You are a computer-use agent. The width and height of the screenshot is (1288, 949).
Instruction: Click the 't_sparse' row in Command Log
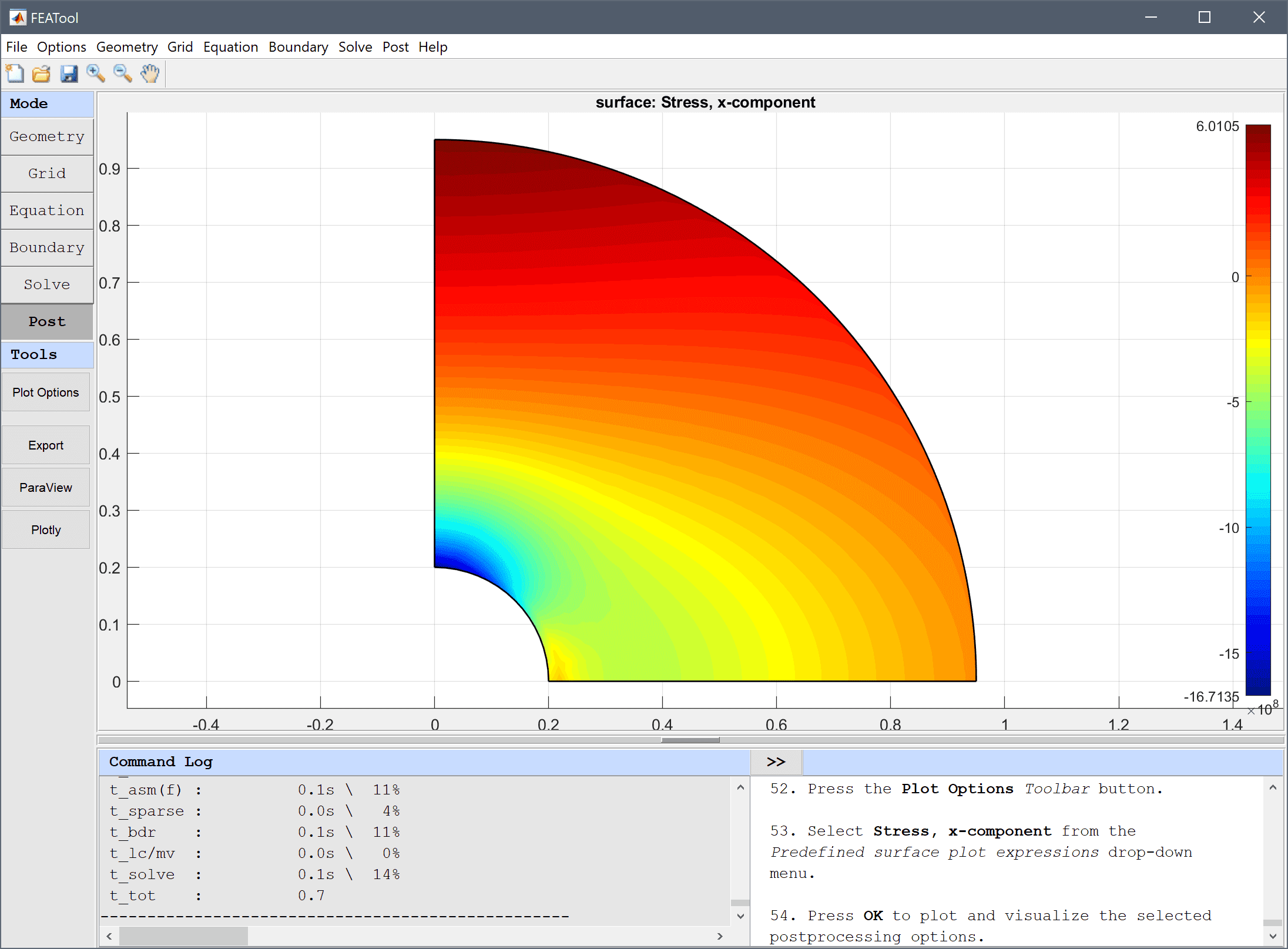(254, 811)
